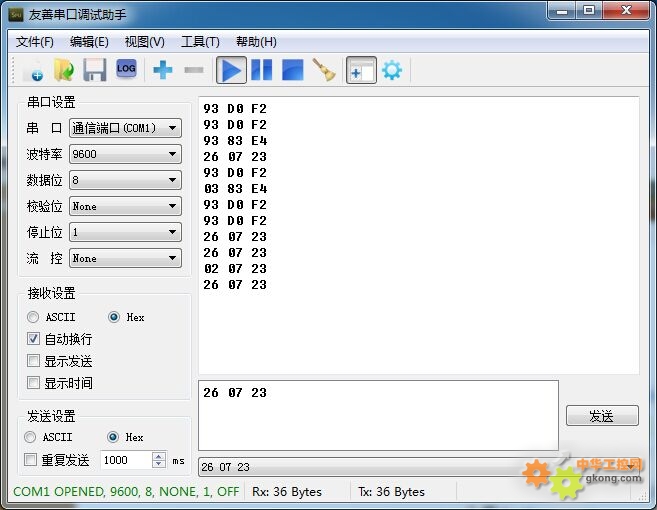The height and width of the screenshot is (510, 657).
Task: Click the Rx: 36 Bytes status text
Action: point(287,492)
